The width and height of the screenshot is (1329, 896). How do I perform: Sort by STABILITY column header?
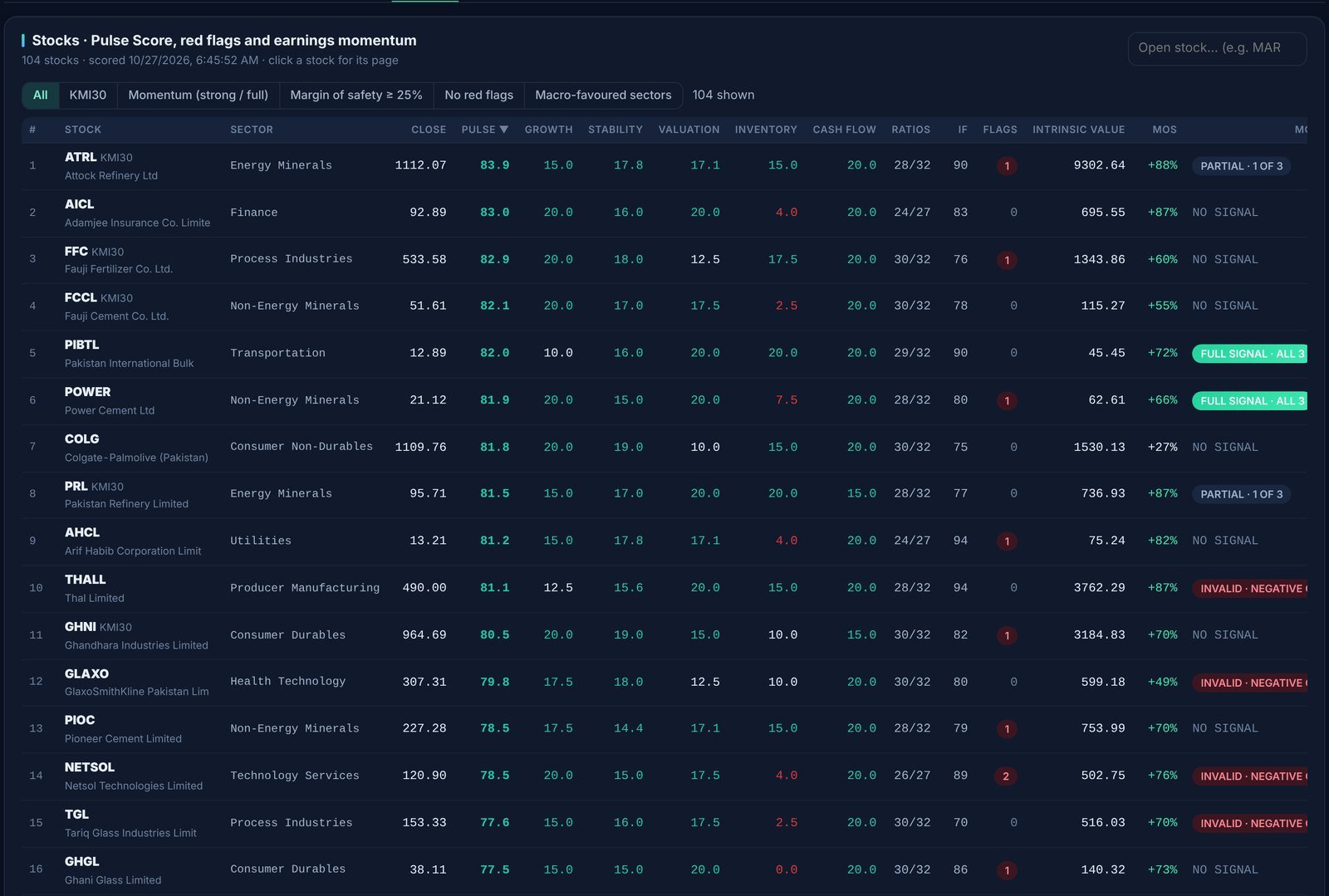(615, 130)
